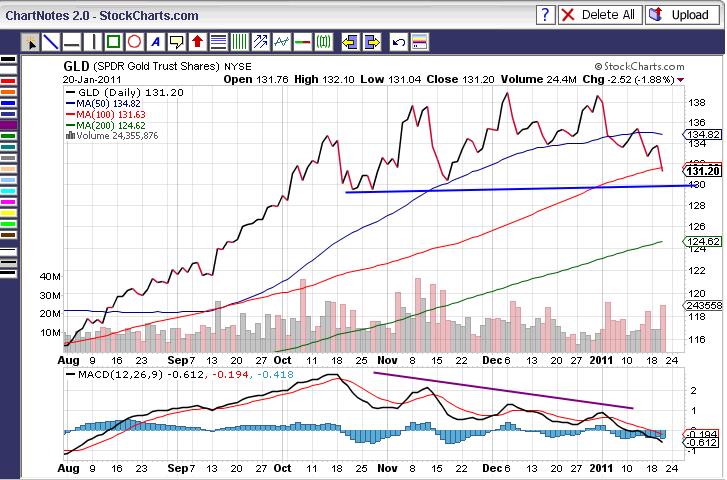Click the ChartNotes 2.0 - StockCharts.com title

(102, 16)
